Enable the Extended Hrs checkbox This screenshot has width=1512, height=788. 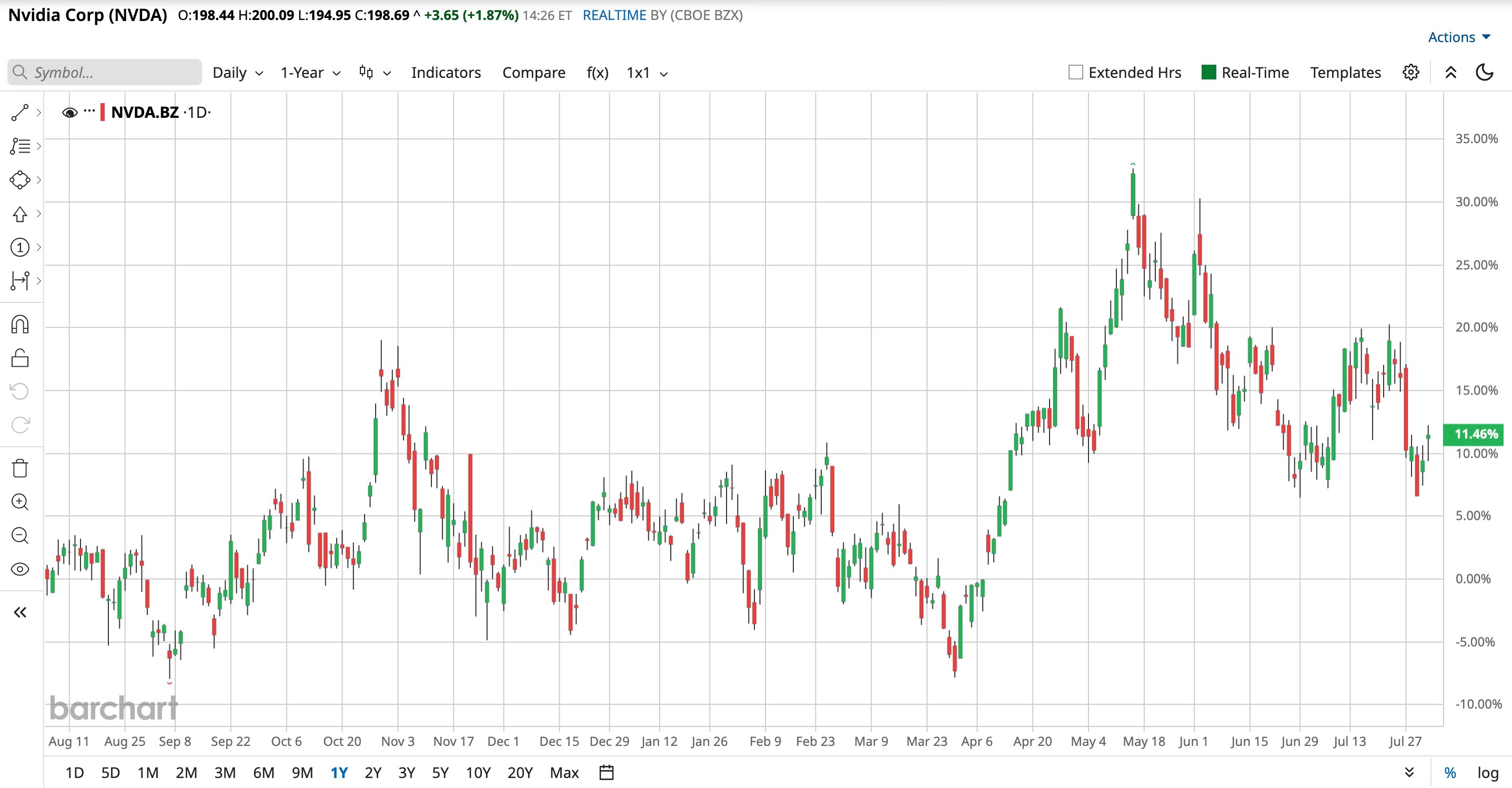(x=1075, y=72)
